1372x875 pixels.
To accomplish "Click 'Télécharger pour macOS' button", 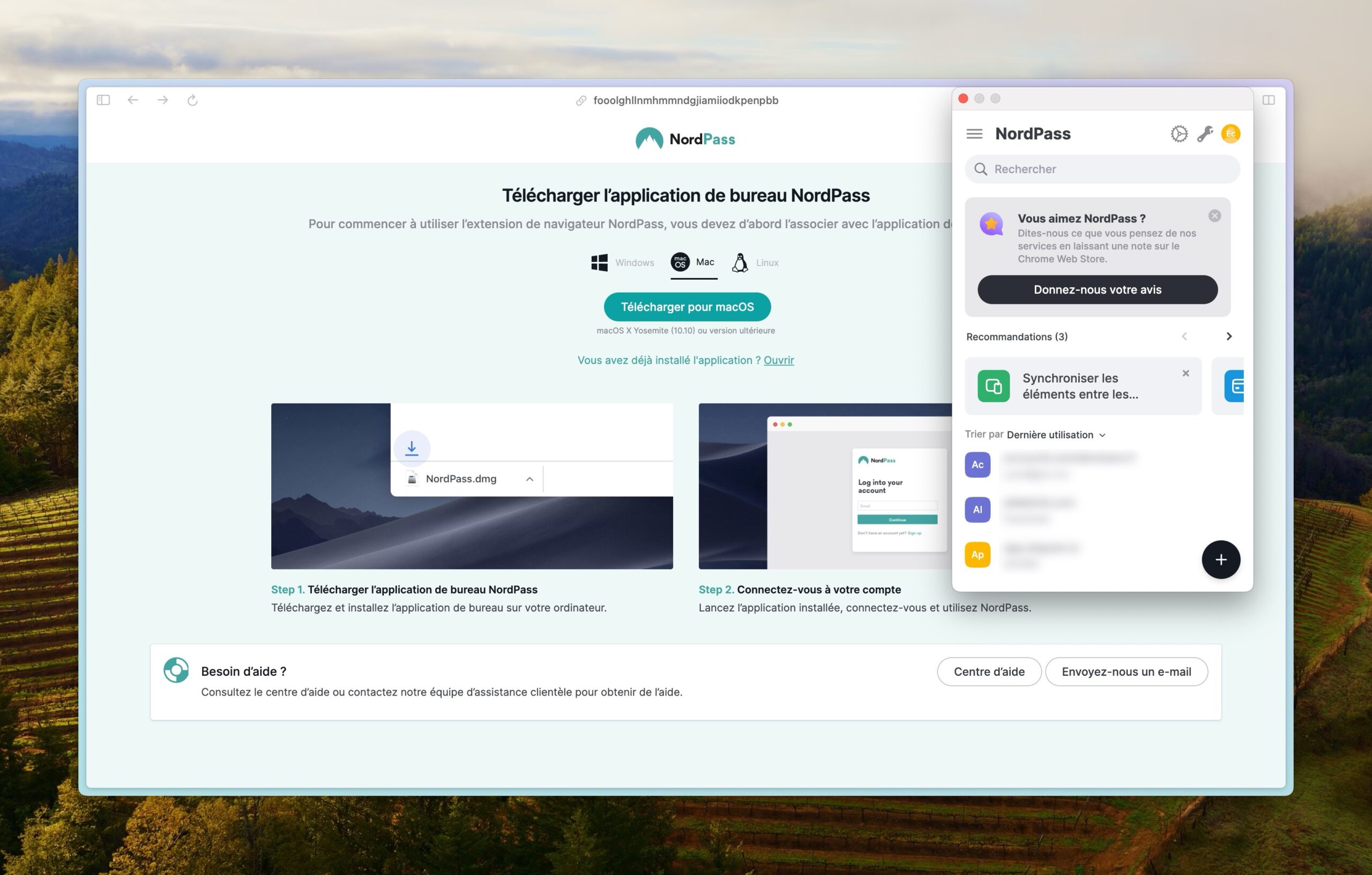I will pos(687,307).
